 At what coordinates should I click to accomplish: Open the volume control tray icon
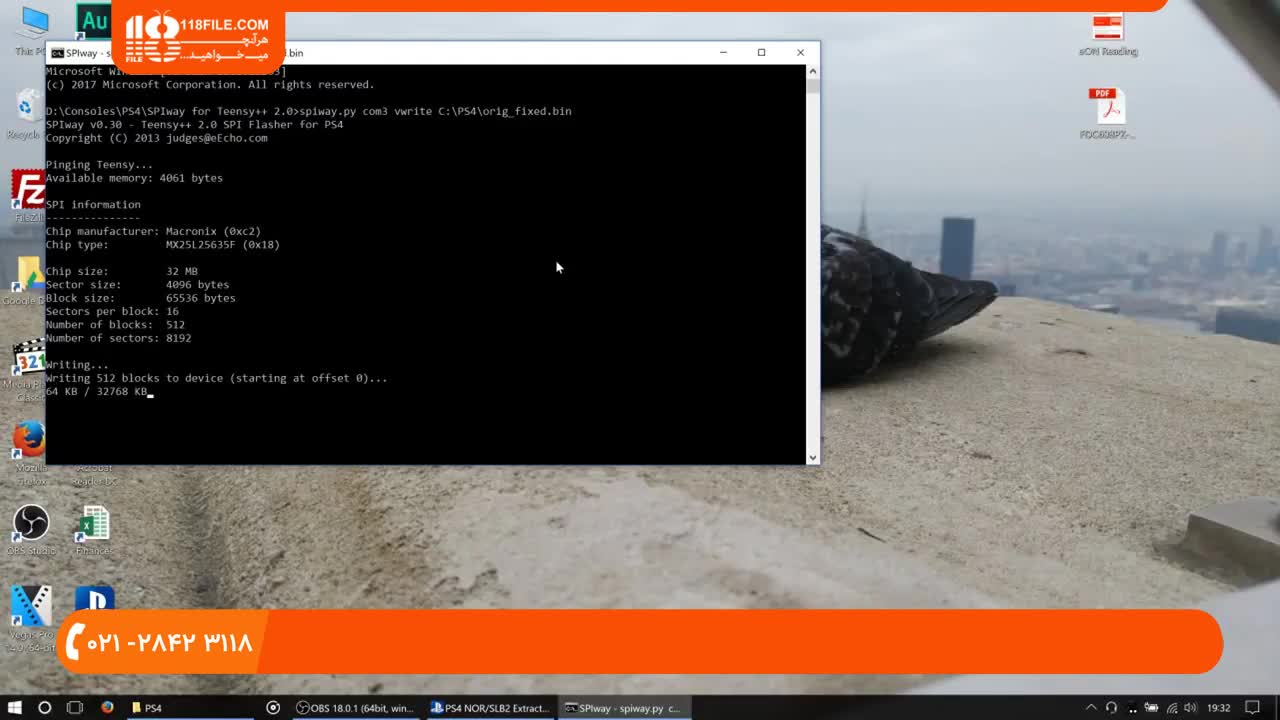tap(1192, 708)
